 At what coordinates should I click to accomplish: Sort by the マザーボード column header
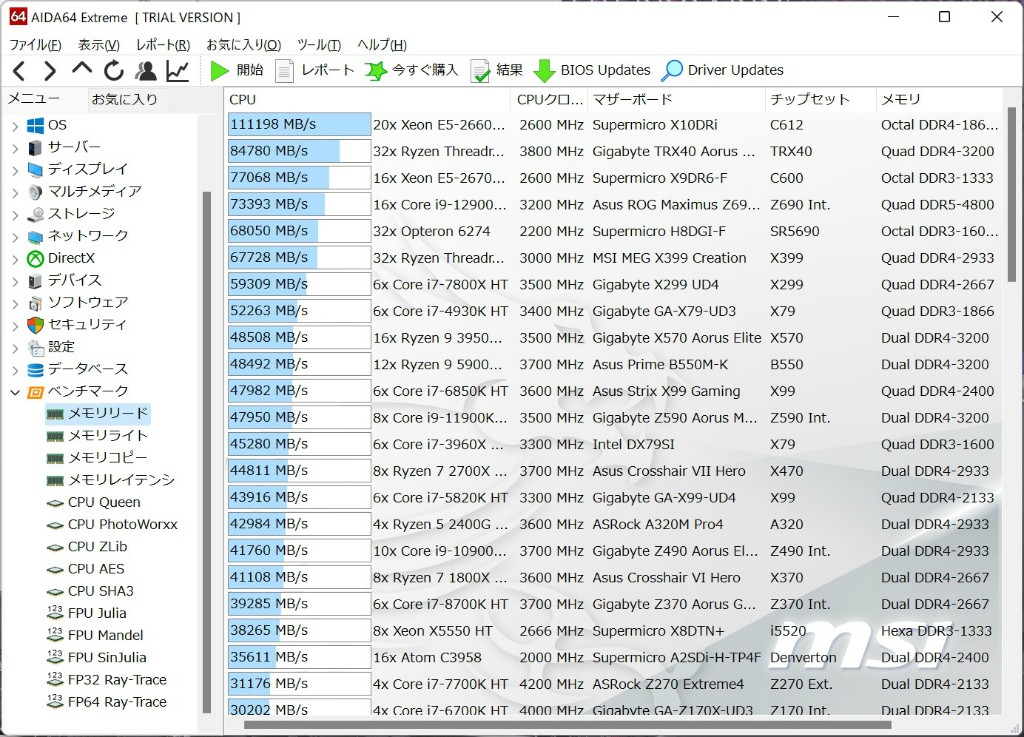632,99
